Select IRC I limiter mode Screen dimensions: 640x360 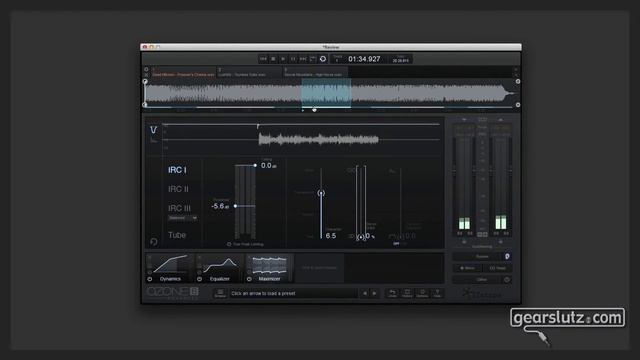click(177, 170)
